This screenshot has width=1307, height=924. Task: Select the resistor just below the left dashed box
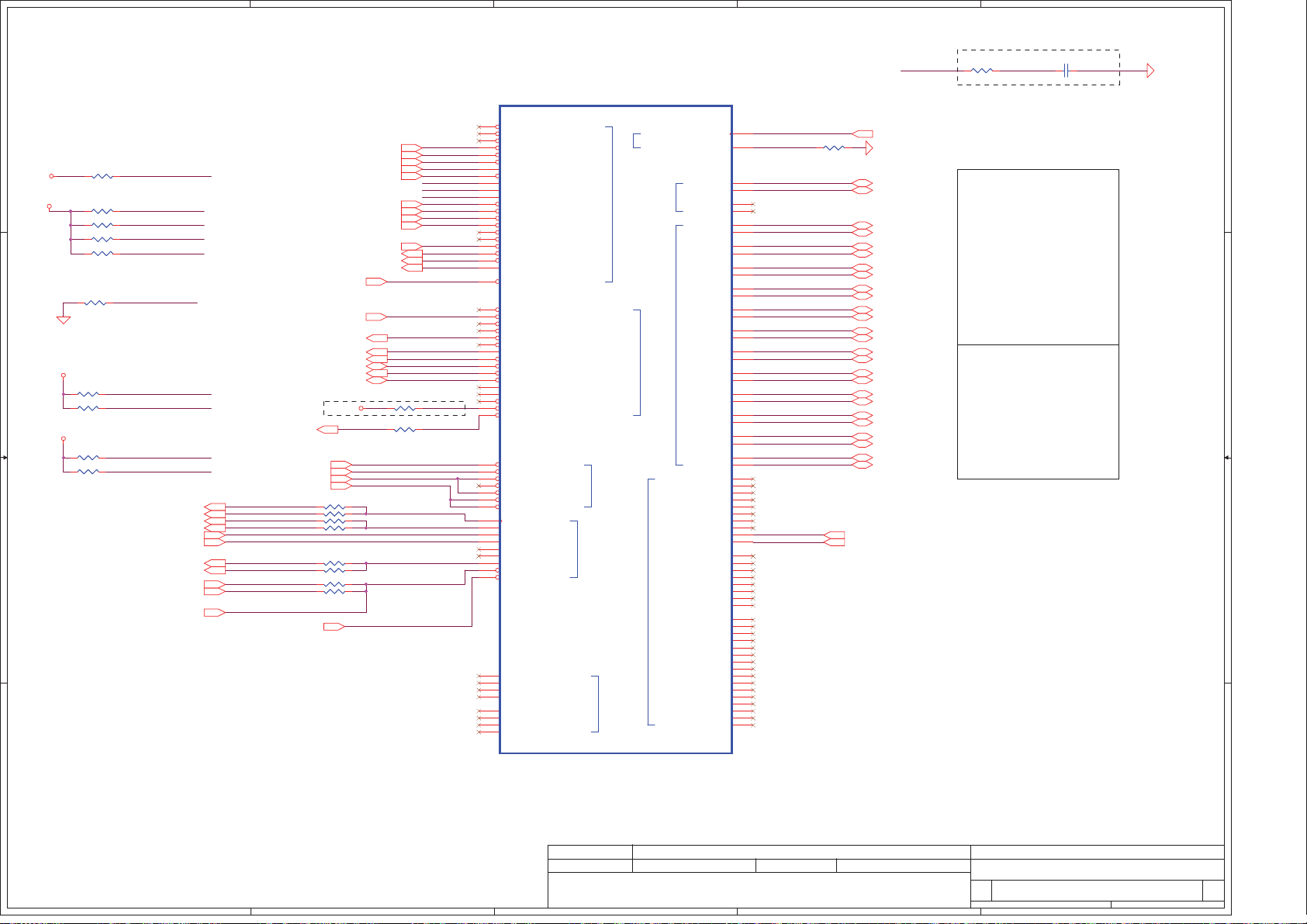point(405,430)
